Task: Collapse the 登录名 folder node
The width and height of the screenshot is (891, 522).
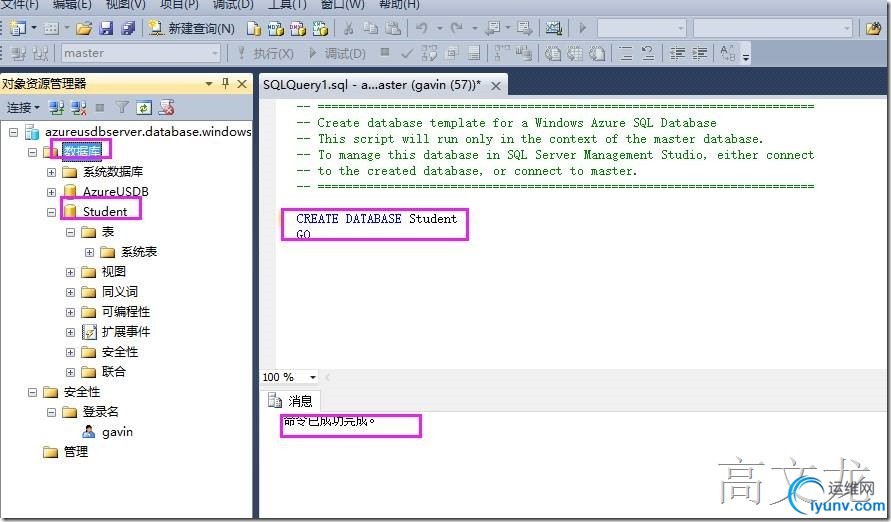Action: tap(51, 412)
